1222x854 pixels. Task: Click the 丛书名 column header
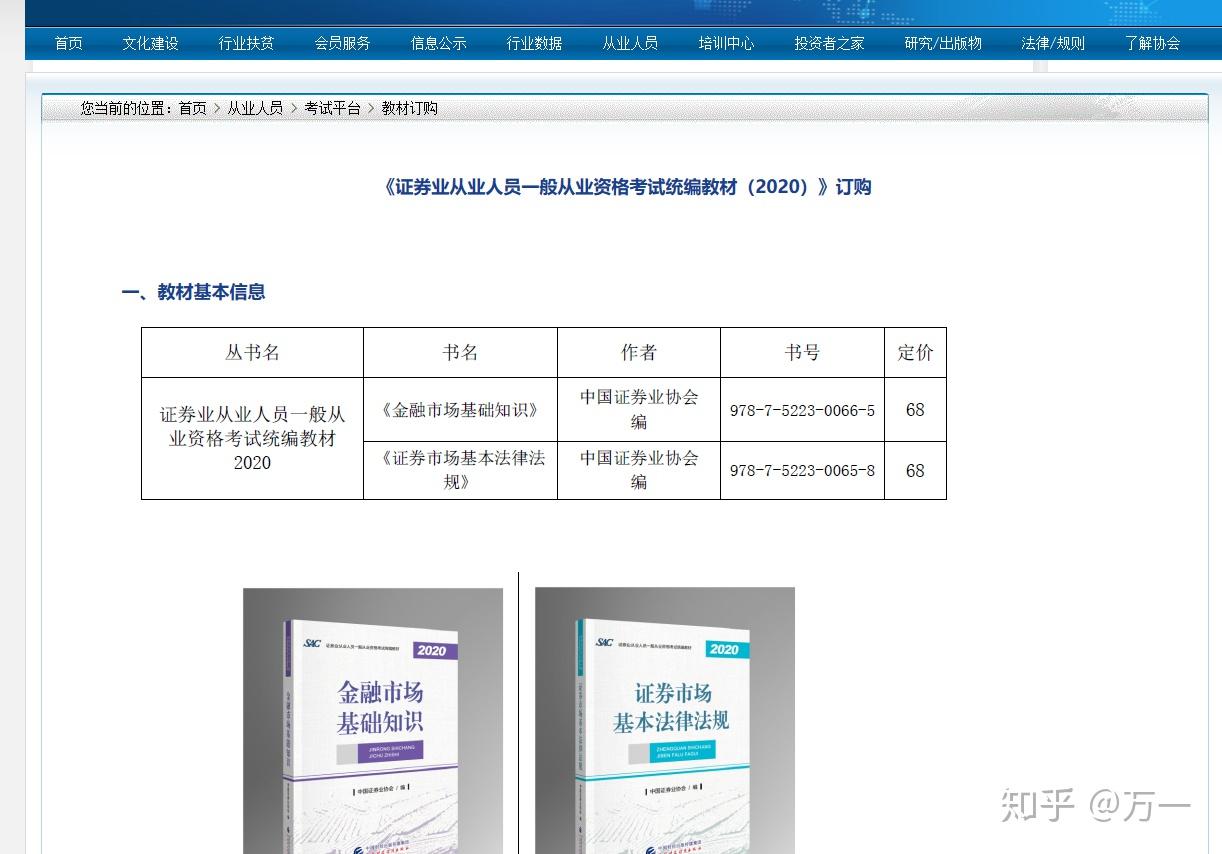click(x=252, y=352)
